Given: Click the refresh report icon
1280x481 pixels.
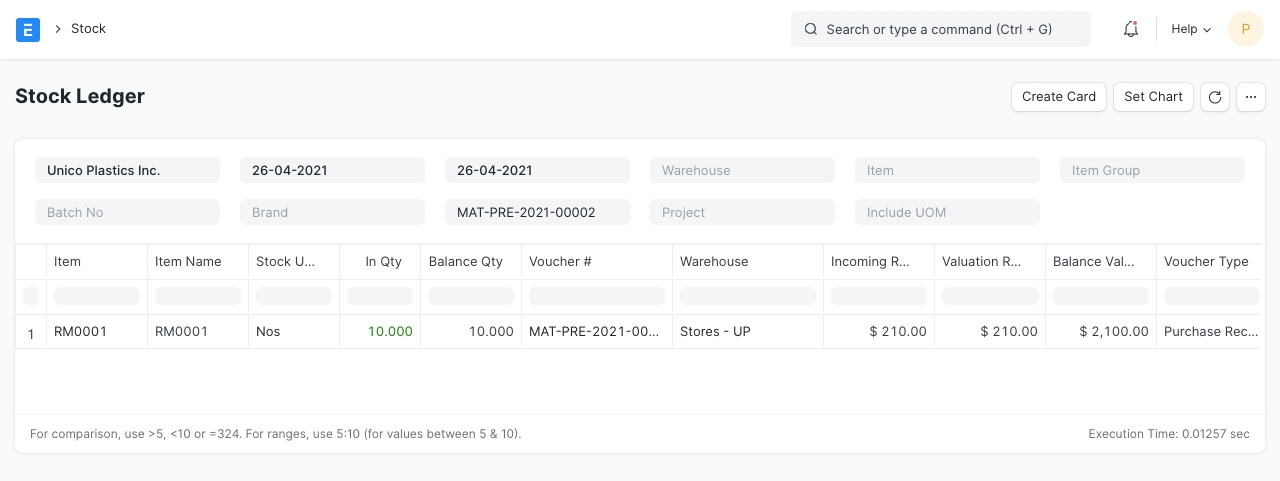Looking at the screenshot, I should tap(1214, 97).
